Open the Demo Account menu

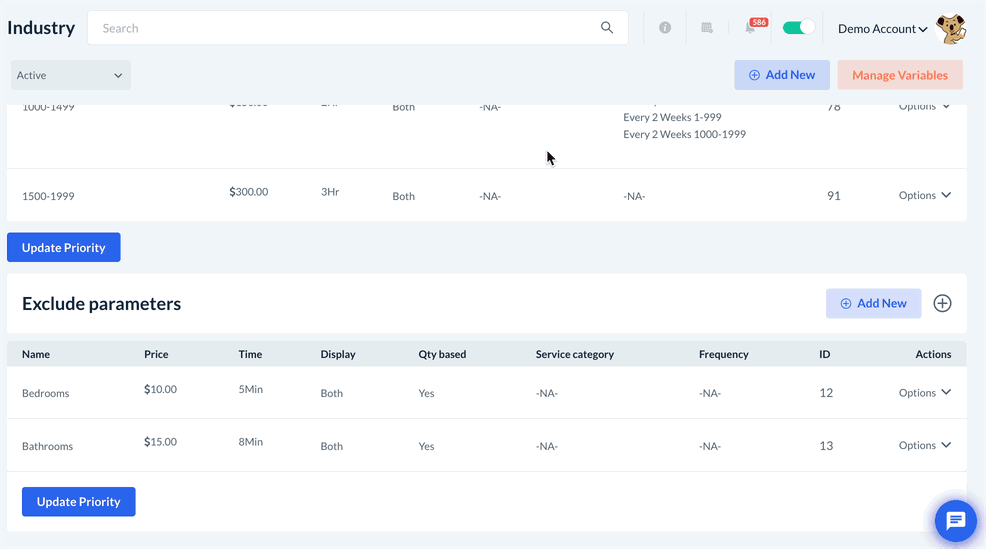pyautogui.click(x=882, y=29)
